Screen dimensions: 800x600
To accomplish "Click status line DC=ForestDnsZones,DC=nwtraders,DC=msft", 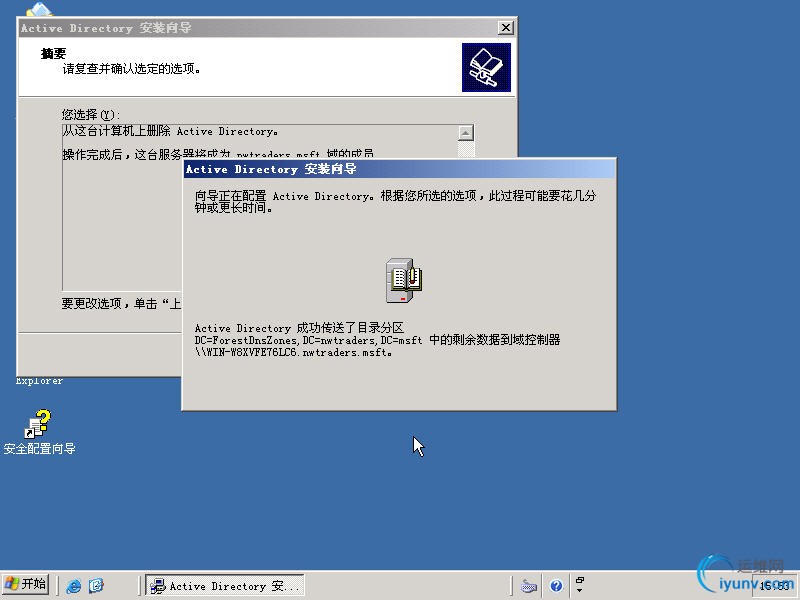I will click(308, 340).
